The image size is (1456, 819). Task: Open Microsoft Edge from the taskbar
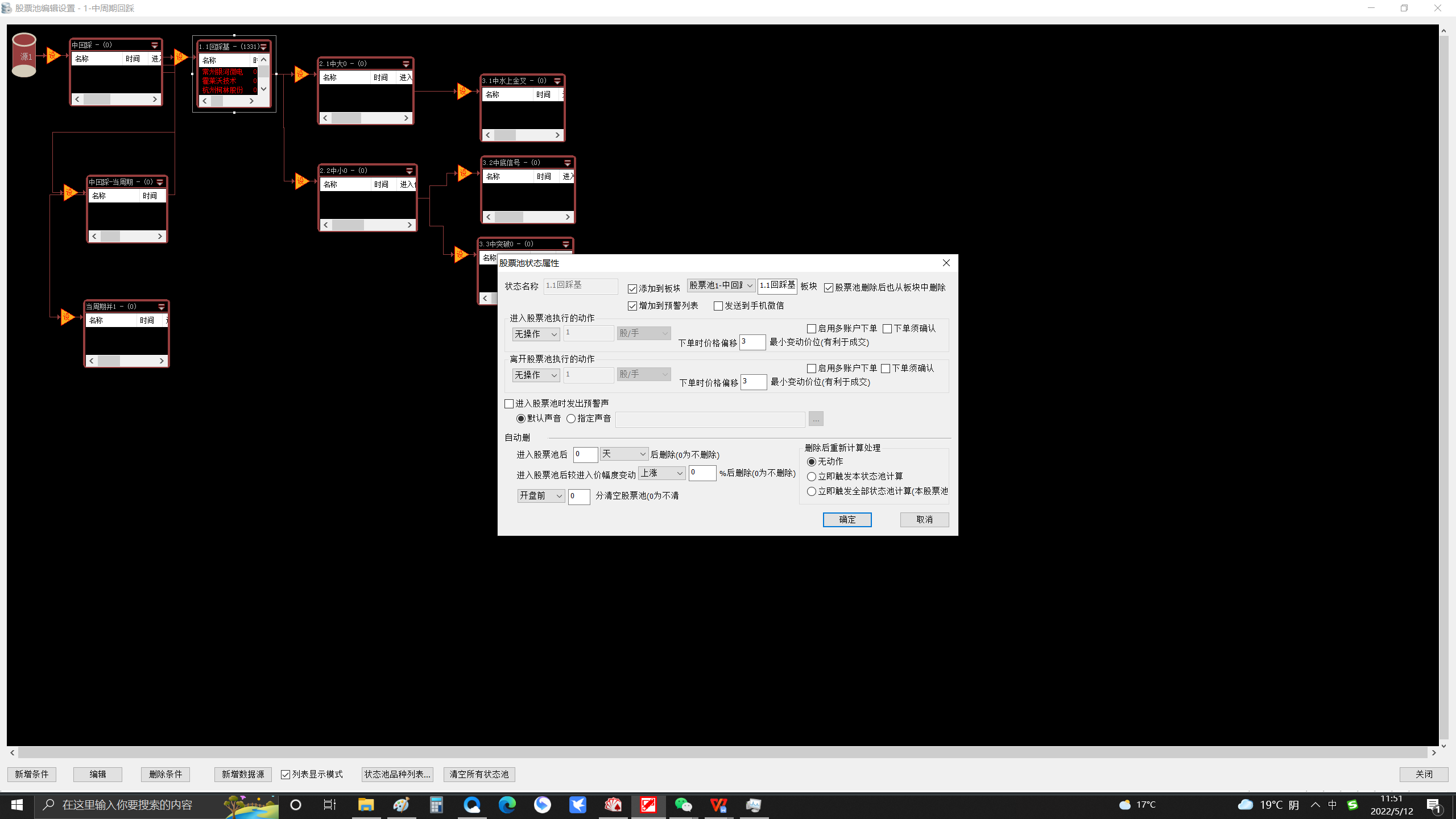point(507,805)
